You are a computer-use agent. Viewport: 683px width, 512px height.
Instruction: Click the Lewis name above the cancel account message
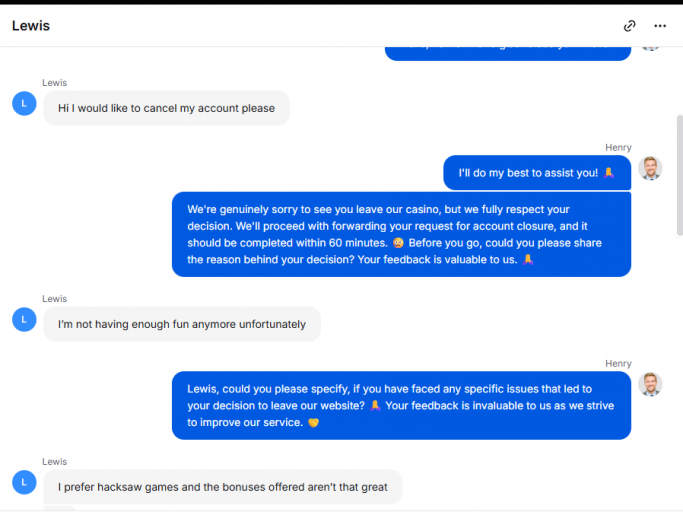(x=55, y=83)
